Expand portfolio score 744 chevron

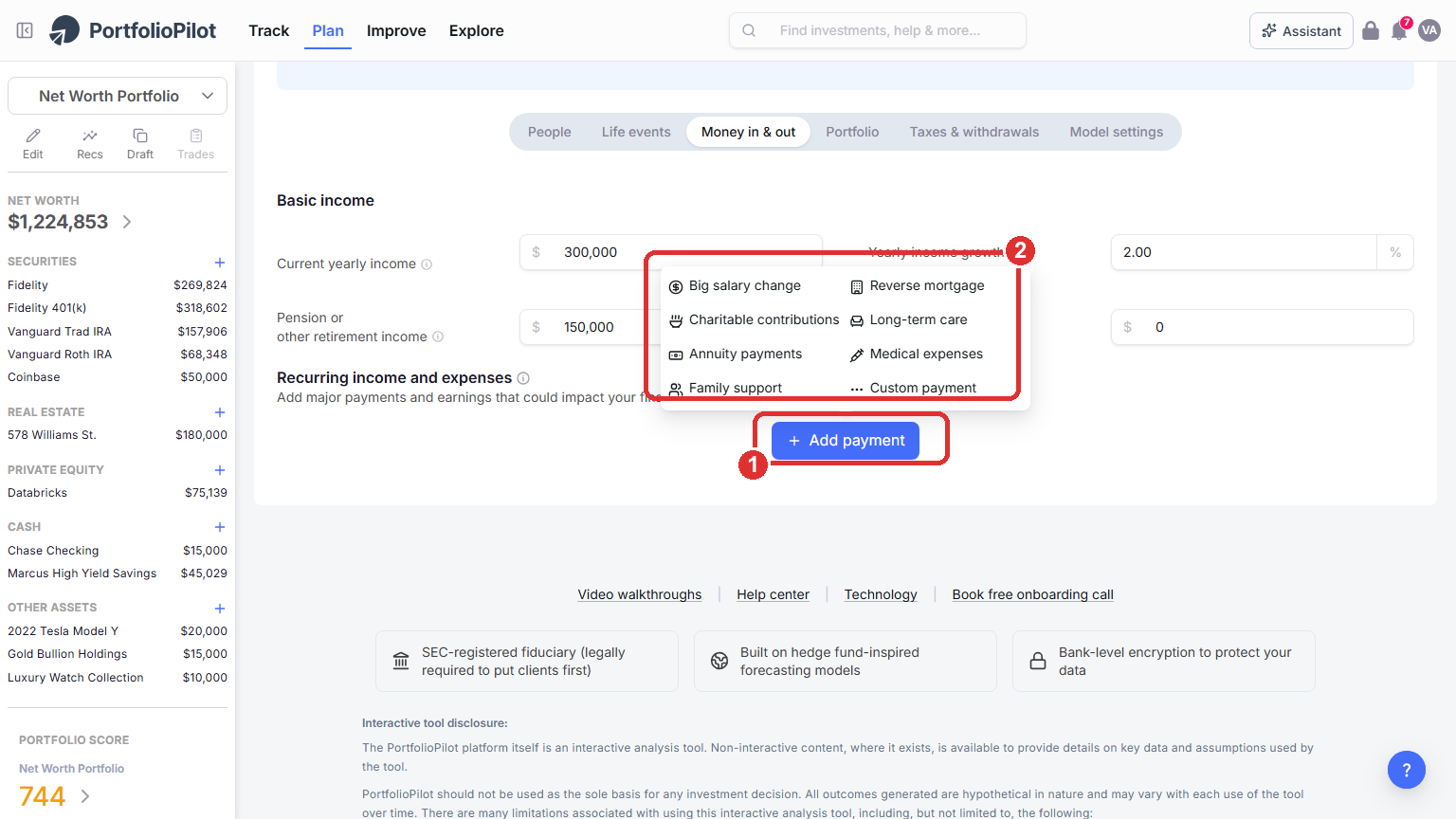tap(85, 796)
